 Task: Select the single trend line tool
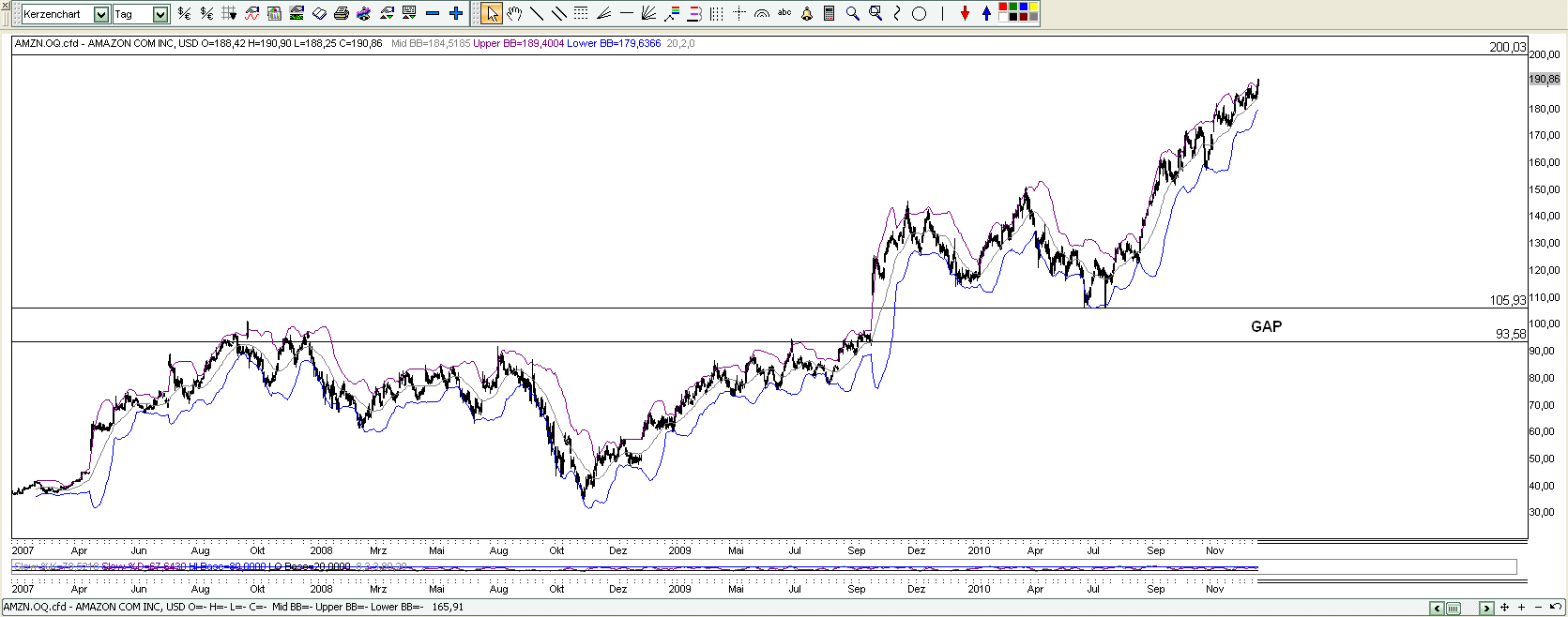[x=537, y=13]
